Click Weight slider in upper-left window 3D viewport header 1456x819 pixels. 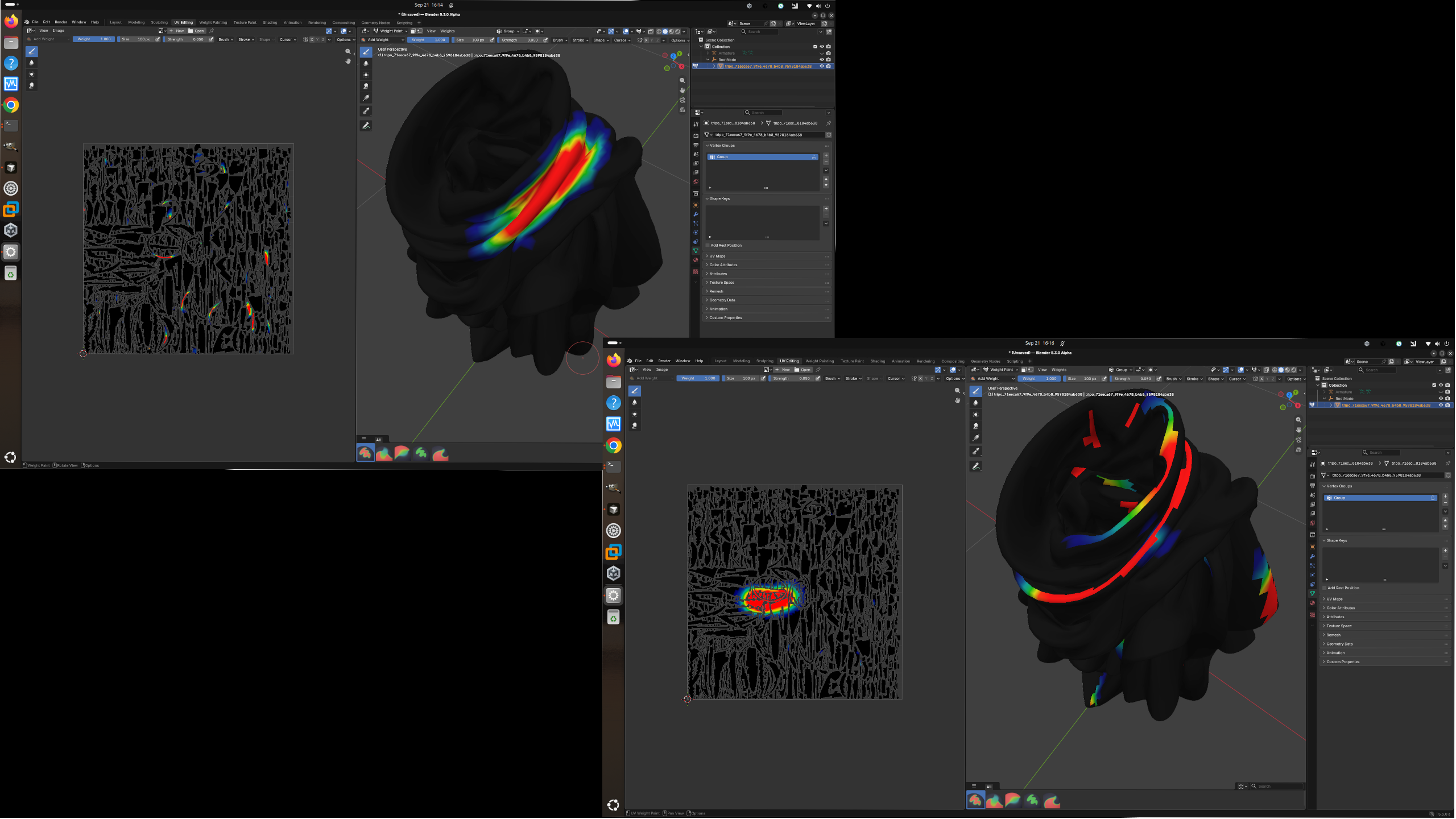[x=429, y=40]
